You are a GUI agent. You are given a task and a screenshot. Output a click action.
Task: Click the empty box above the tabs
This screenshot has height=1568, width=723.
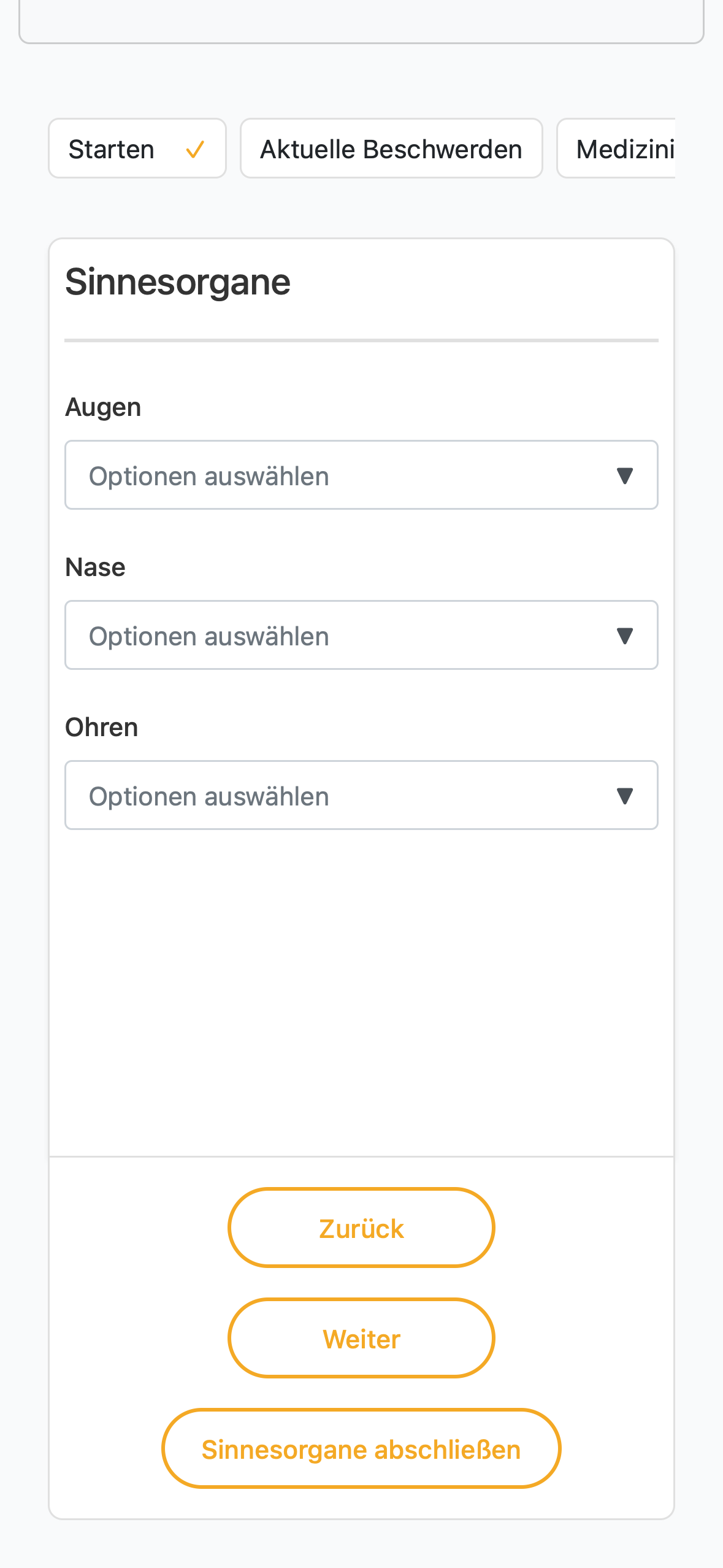pos(361,21)
